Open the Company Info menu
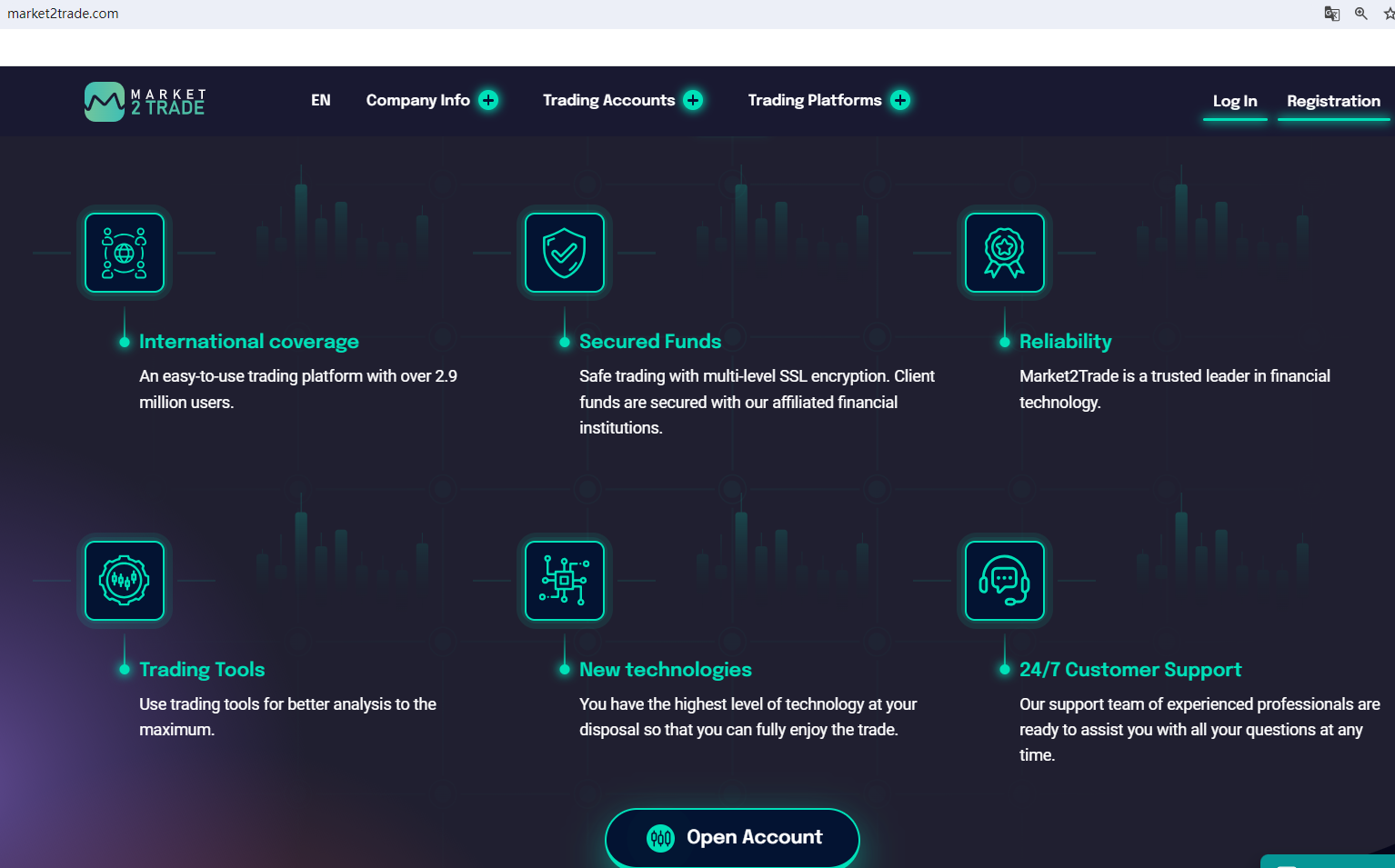The height and width of the screenshot is (868, 1395). click(418, 100)
